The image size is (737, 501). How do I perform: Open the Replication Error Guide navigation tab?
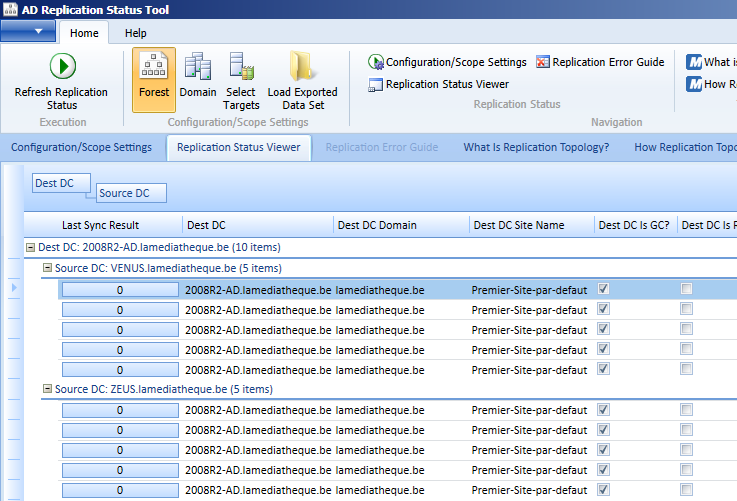pos(382,147)
